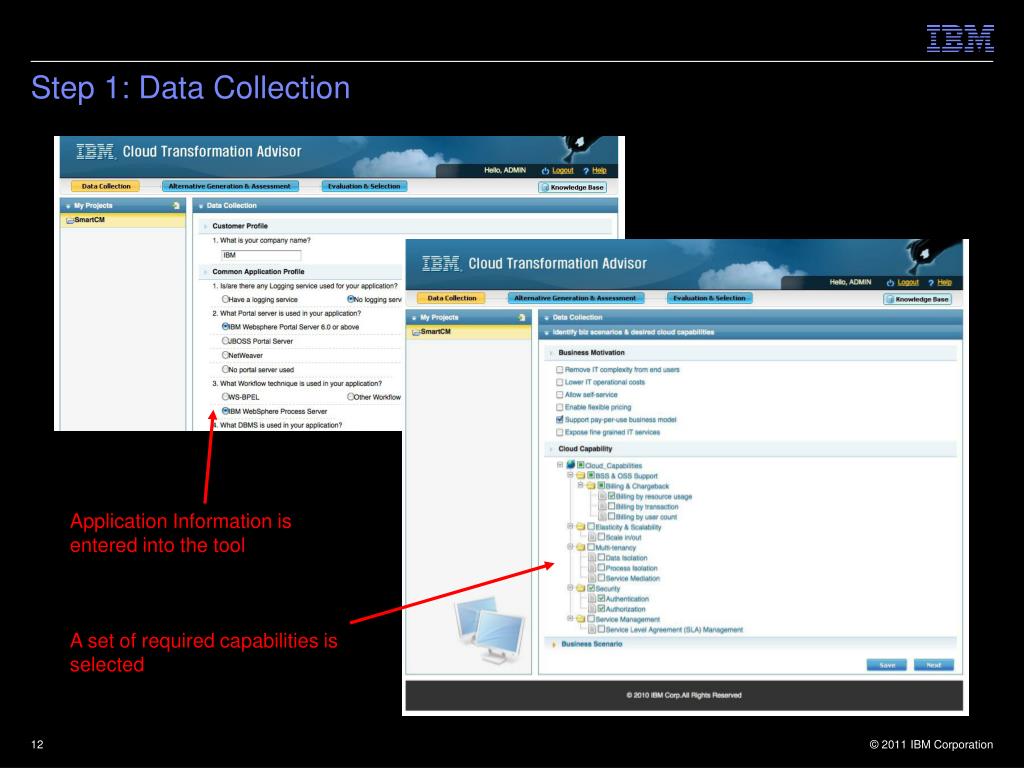Collapse Elasticity & Scalability tree node
1024x768 pixels.
(570, 526)
